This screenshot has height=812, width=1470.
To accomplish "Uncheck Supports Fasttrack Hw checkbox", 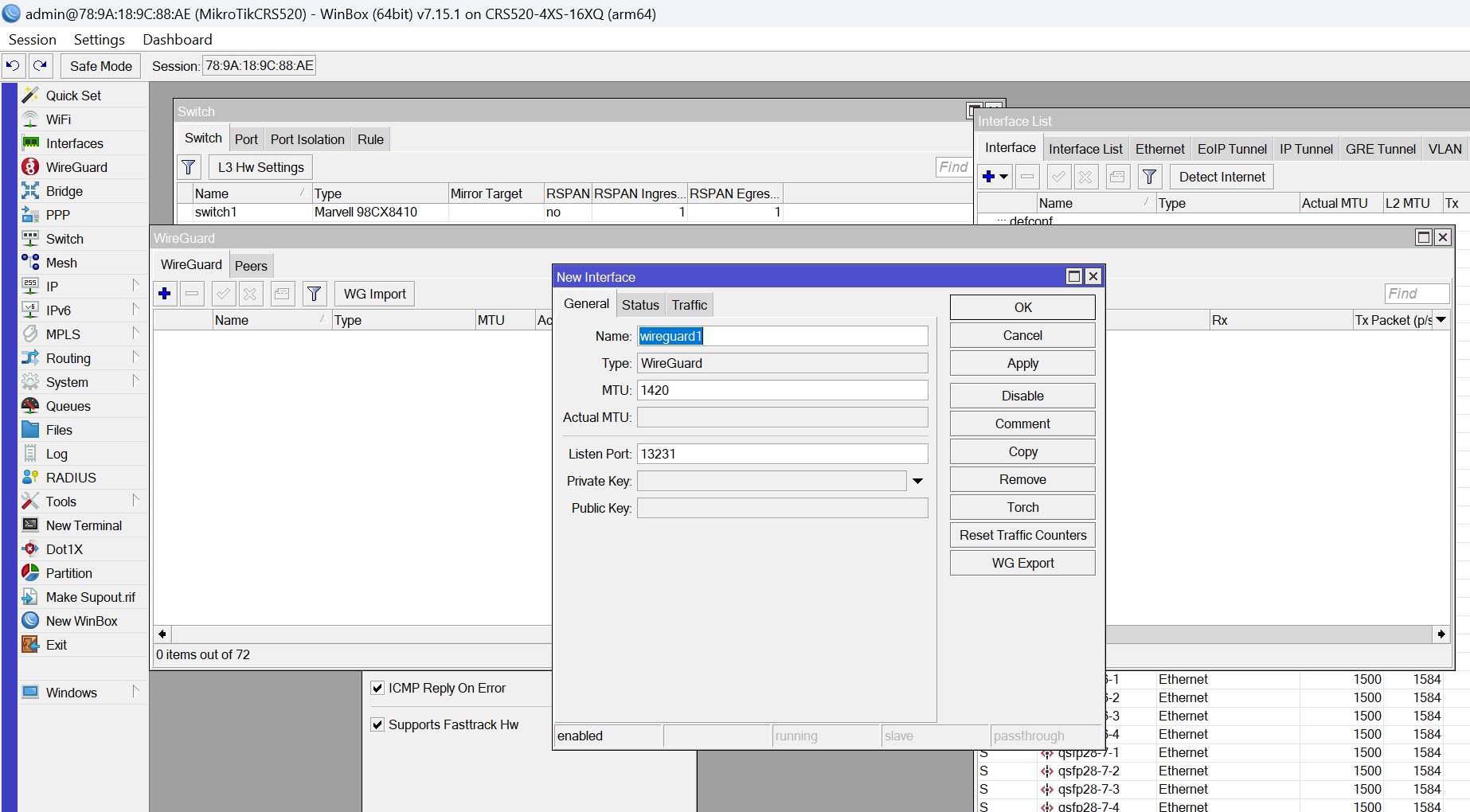I will [x=377, y=724].
